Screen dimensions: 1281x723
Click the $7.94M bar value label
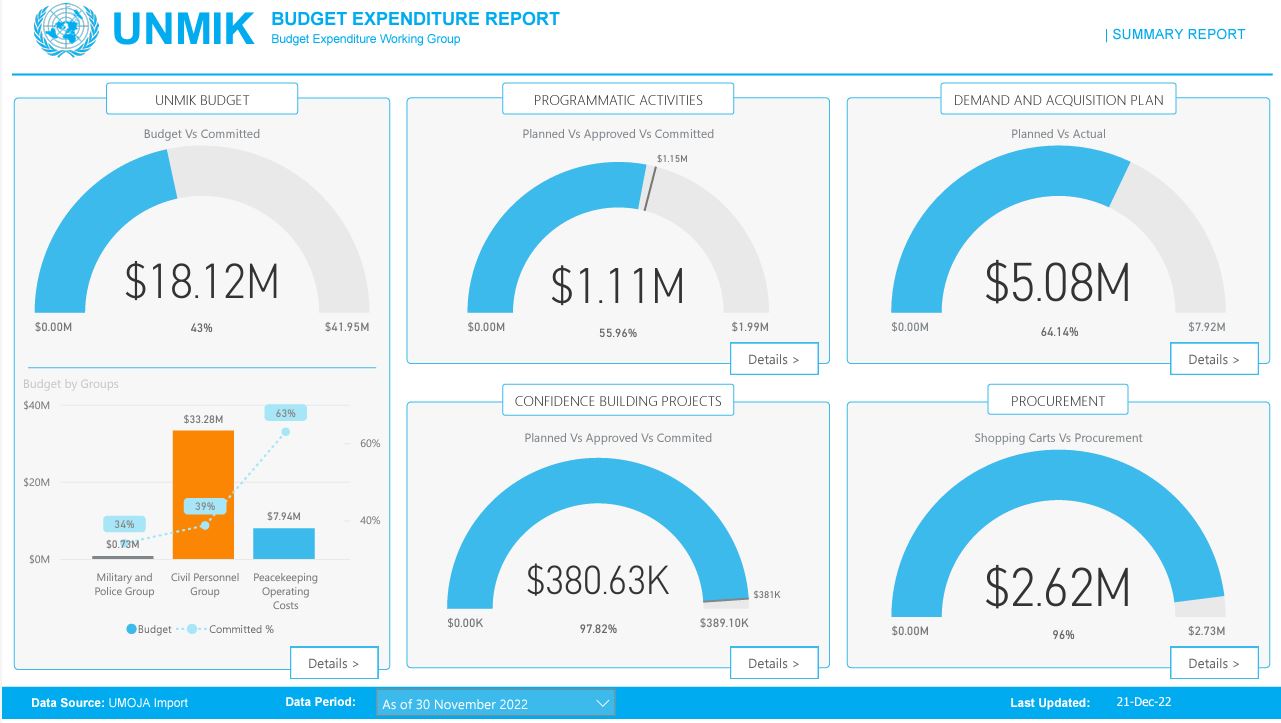[x=284, y=517]
